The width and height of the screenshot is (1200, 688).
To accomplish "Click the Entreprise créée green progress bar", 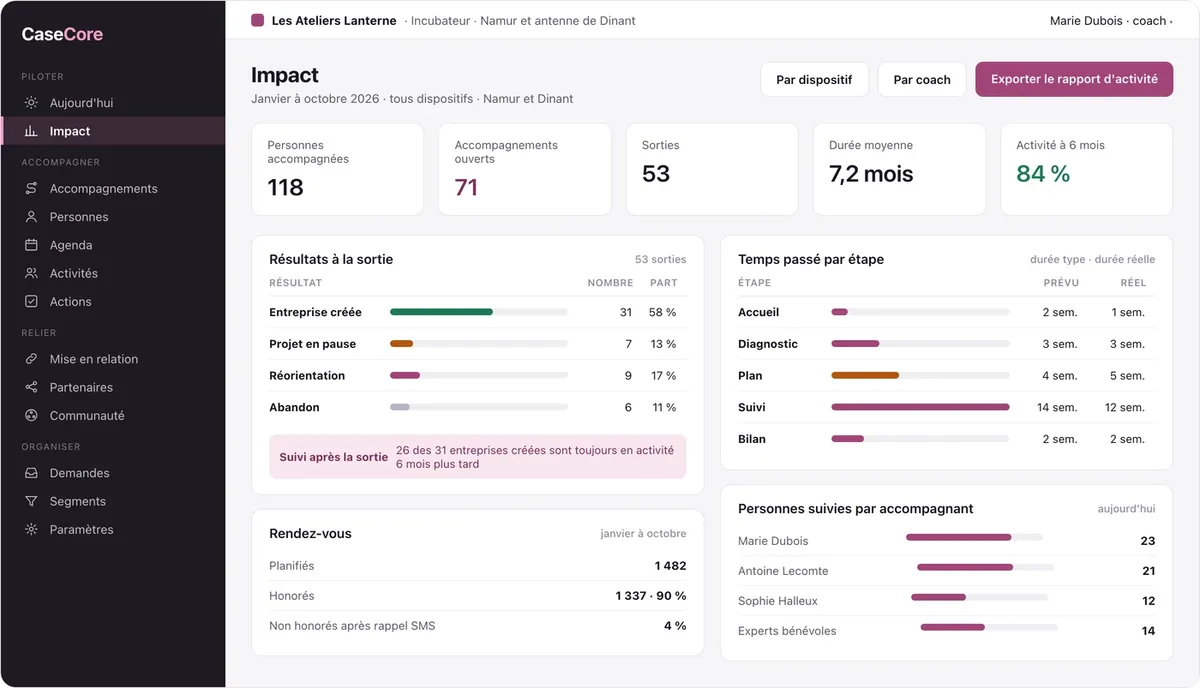I will [441, 312].
